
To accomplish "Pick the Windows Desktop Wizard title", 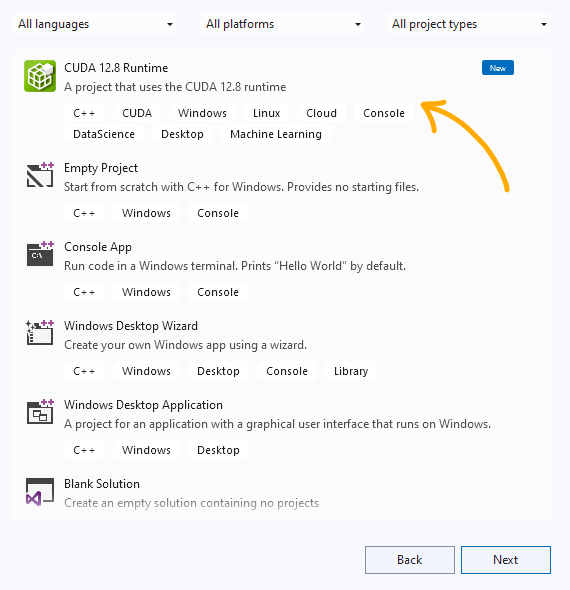I will tap(131, 326).
